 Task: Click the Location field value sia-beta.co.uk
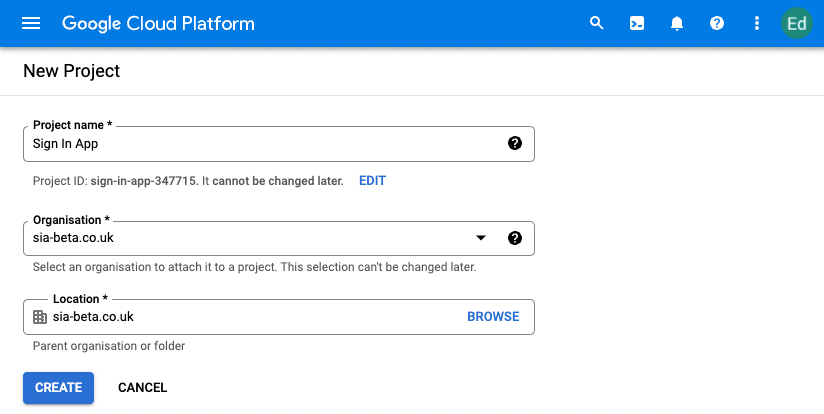click(x=93, y=317)
